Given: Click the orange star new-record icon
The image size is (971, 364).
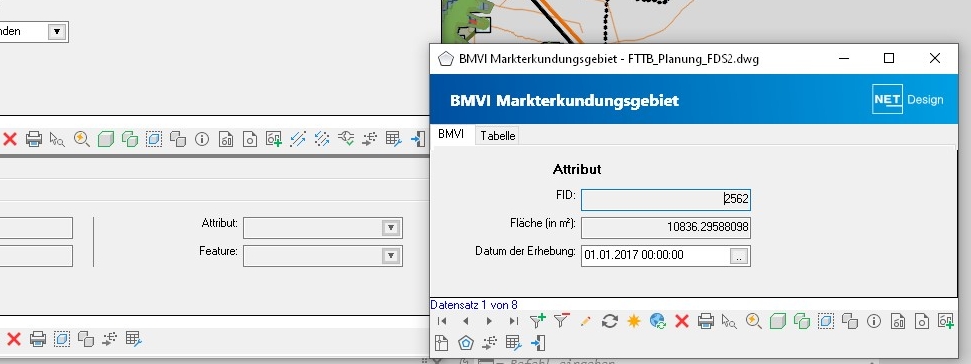Looking at the screenshot, I should (633, 321).
